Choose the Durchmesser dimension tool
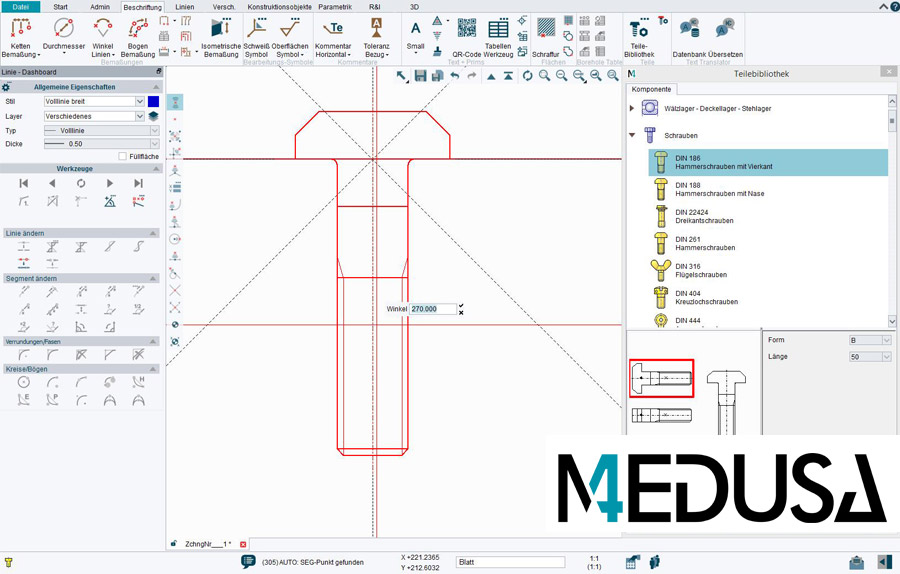 (64, 34)
